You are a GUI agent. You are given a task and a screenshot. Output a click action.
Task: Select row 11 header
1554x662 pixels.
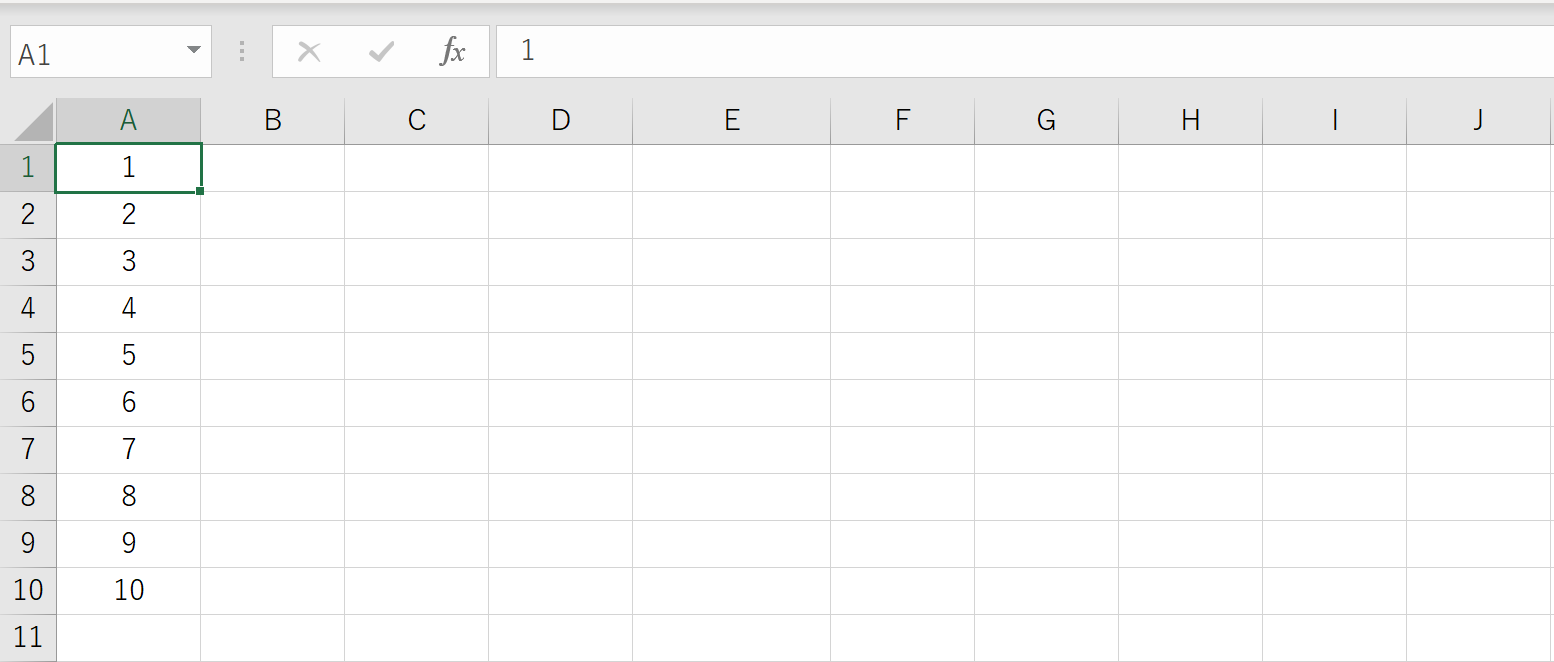pyautogui.click(x=28, y=638)
